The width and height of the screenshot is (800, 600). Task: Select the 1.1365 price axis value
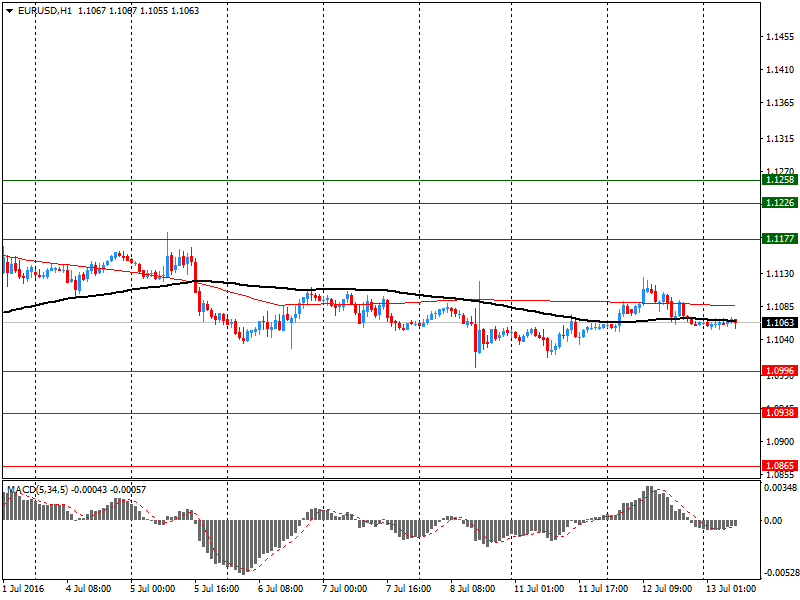tap(780, 103)
